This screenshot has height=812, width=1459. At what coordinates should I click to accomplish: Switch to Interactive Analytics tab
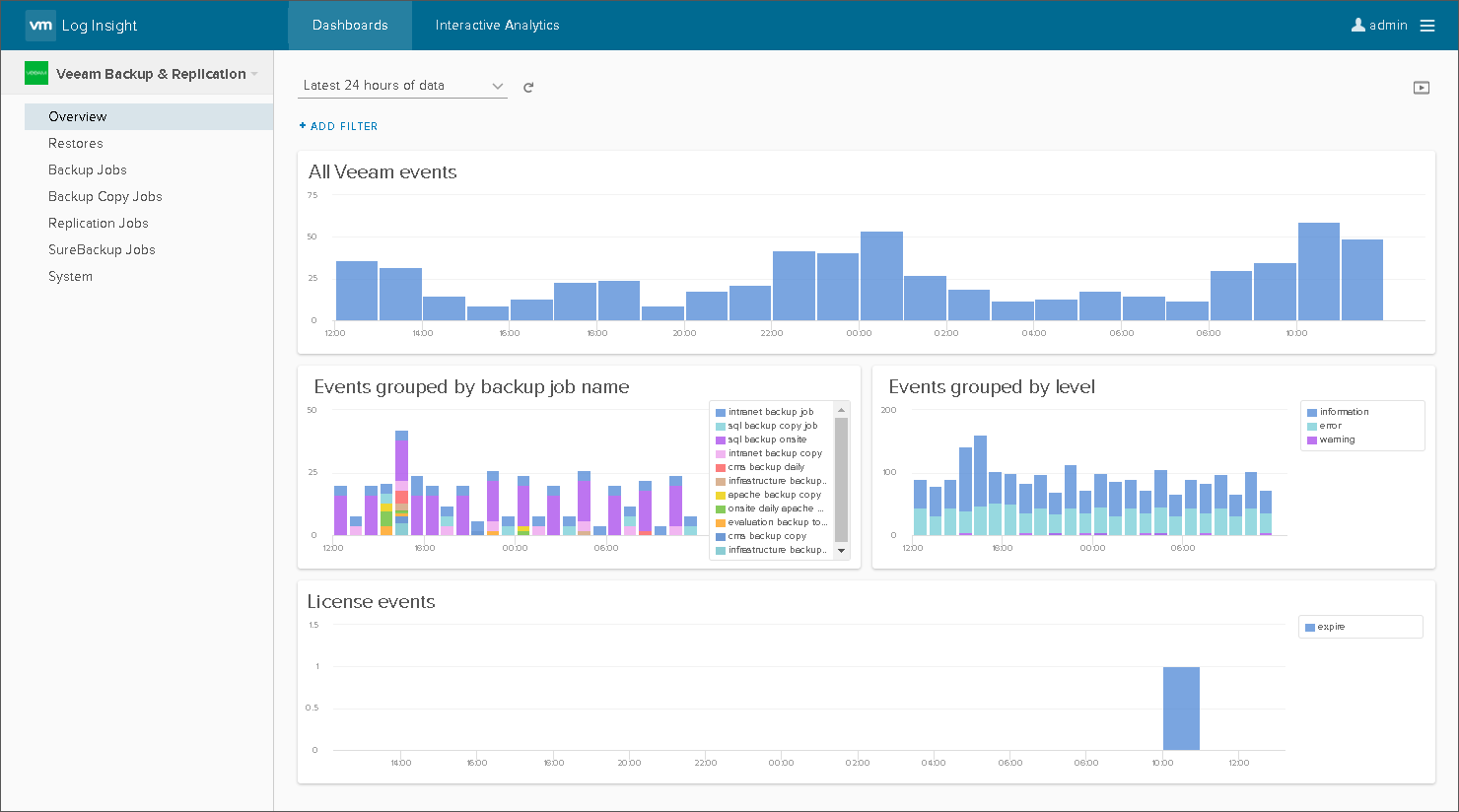497,26
